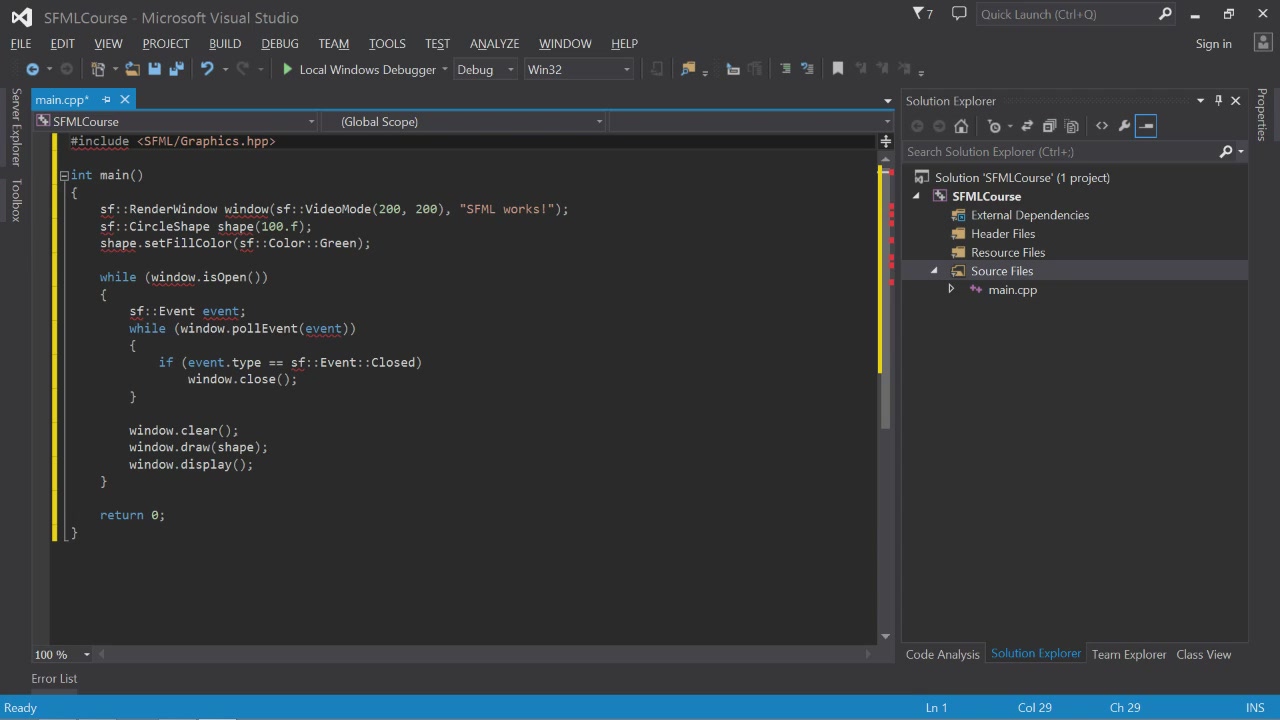Open the BUILD menu
1280x720 pixels.
(225, 44)
